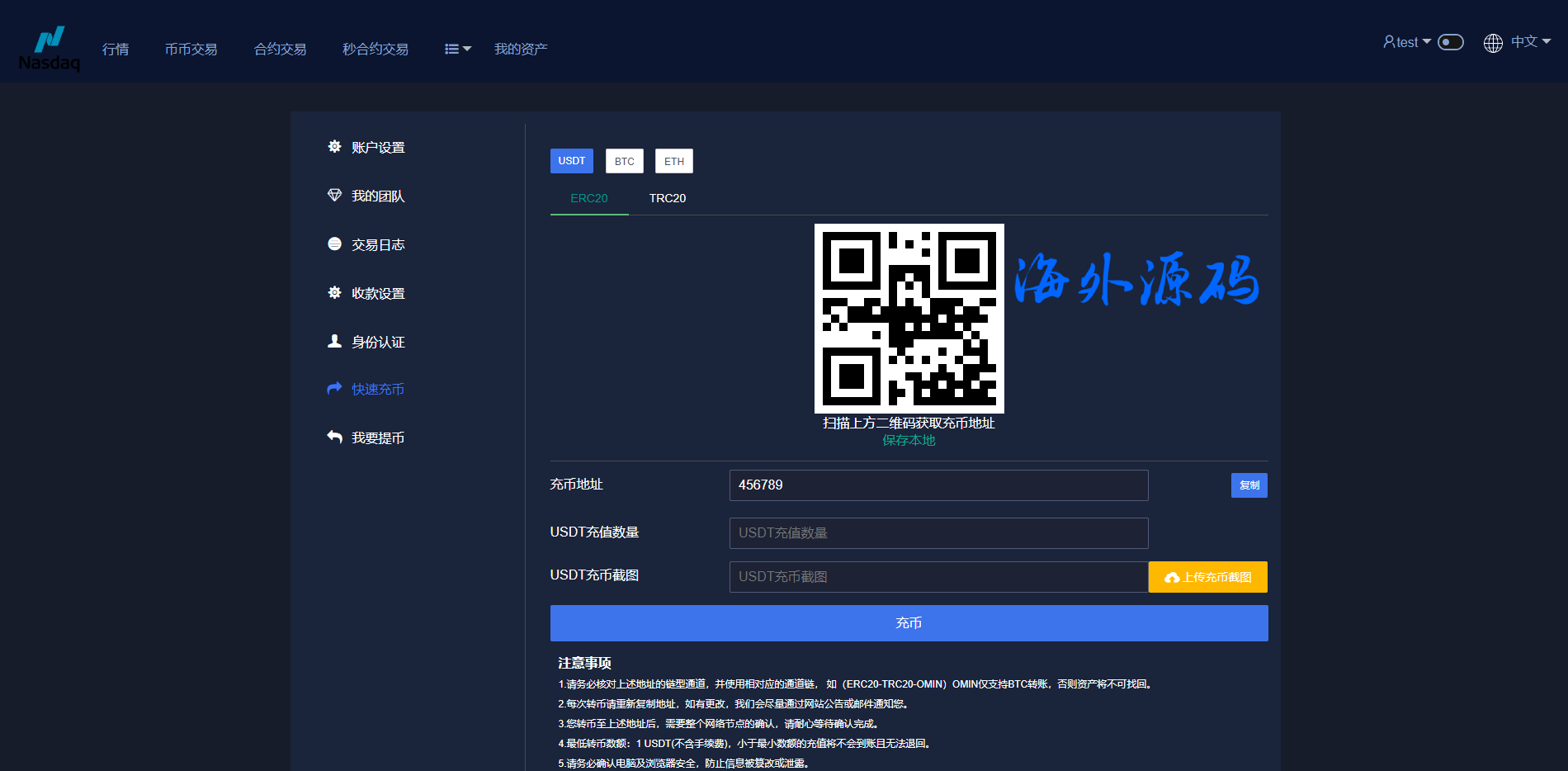Click the person icon for 身份认证
Screen dimensions: 1568x771
coord(334,341)
